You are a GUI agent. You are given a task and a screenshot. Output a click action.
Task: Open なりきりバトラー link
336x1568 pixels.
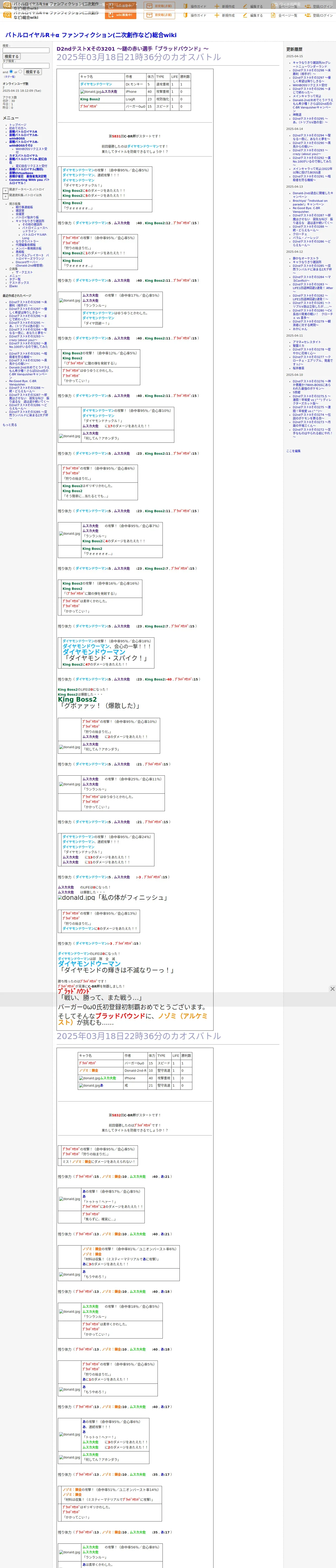point(27,242)
